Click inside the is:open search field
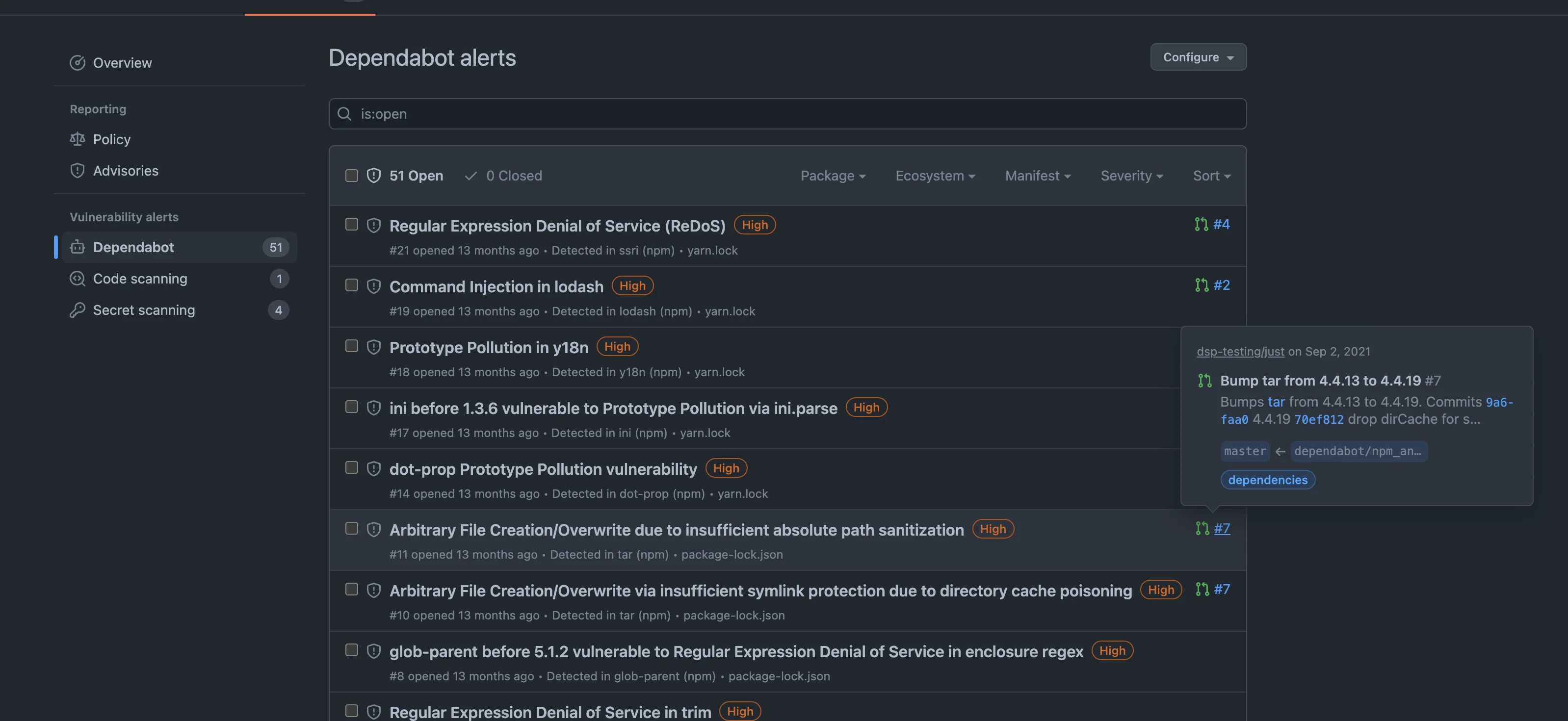This screenshot has width=1568, height=721. (x=731, y=114)
